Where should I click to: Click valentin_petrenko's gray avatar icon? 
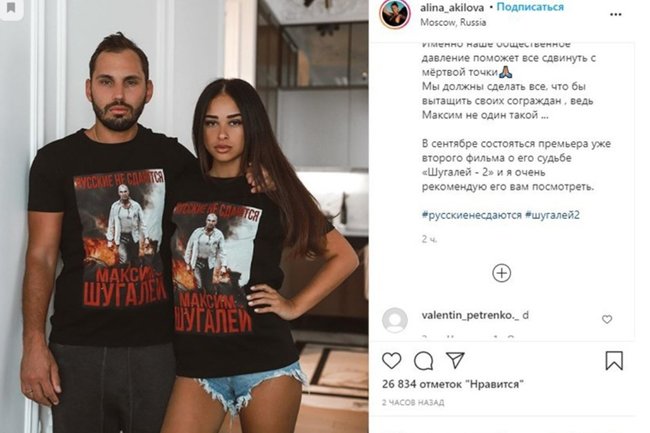tap(395, 320)
